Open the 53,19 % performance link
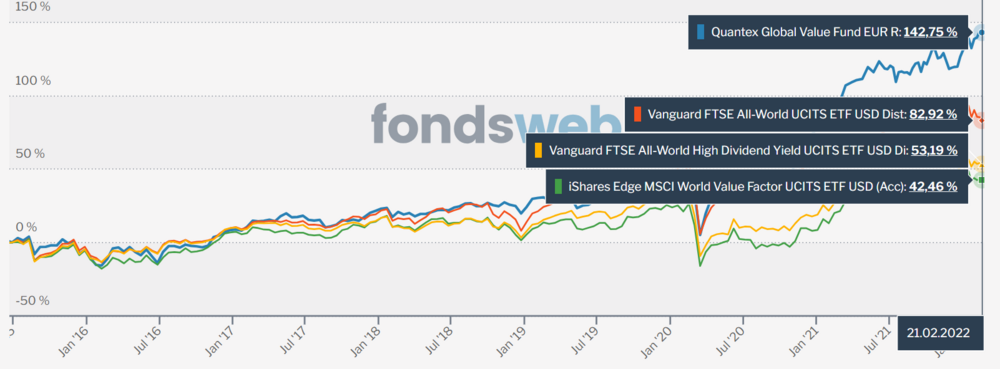This screenshot has width=1000, height=369. coord(934,150)
